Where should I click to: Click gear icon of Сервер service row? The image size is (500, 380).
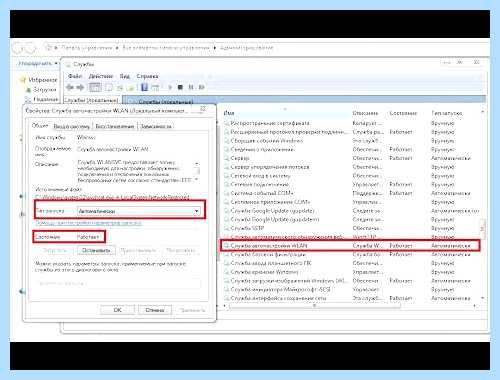point(226,158)
